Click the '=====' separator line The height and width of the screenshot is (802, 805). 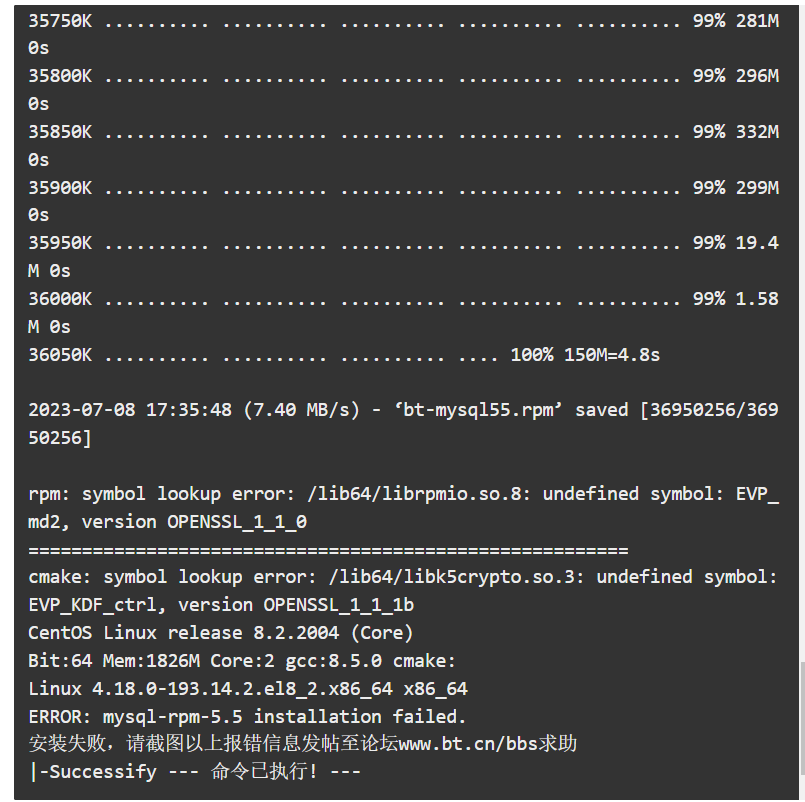click(328, 551)
